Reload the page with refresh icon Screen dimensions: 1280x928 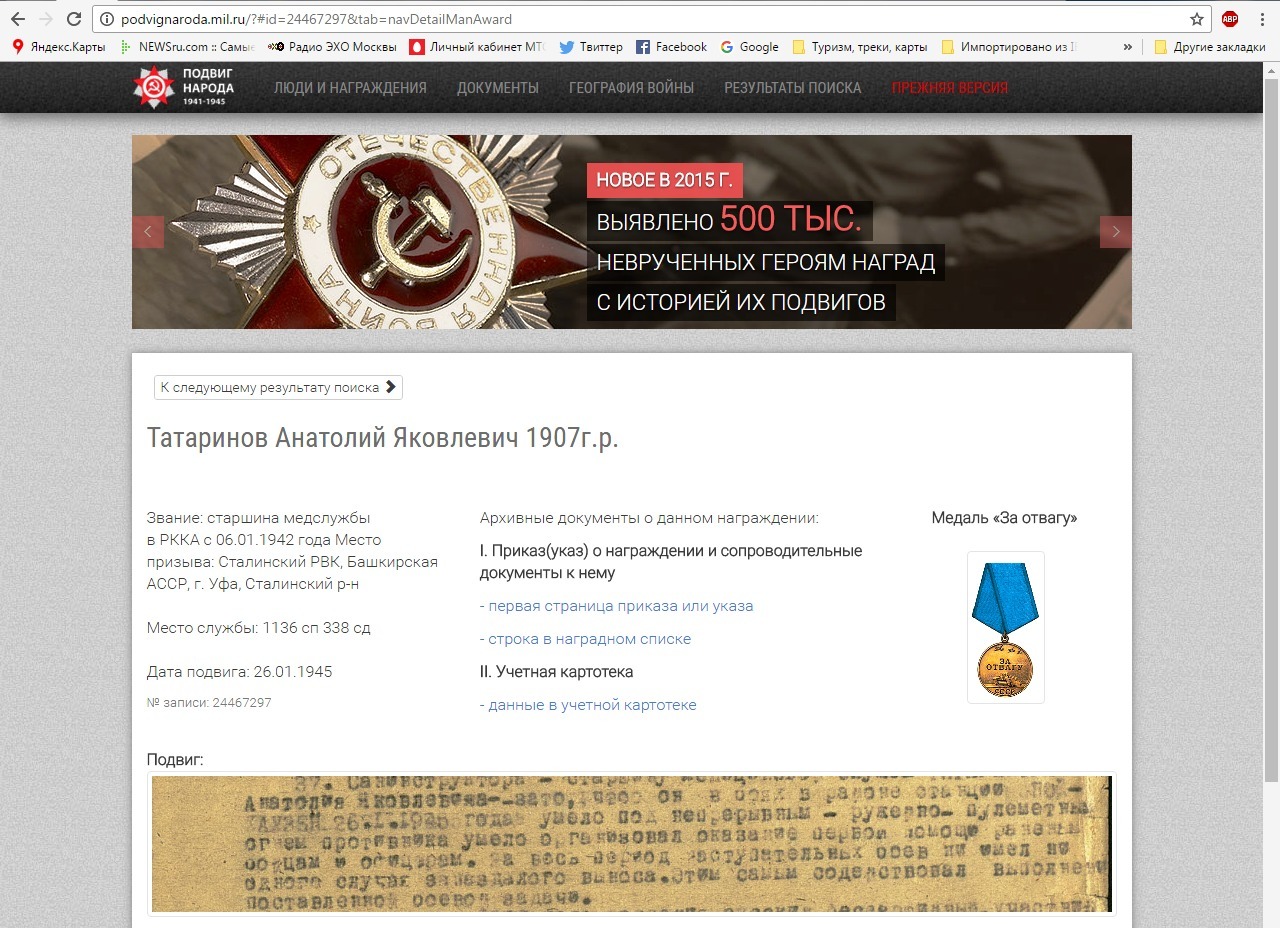click(x=74, y=19)
